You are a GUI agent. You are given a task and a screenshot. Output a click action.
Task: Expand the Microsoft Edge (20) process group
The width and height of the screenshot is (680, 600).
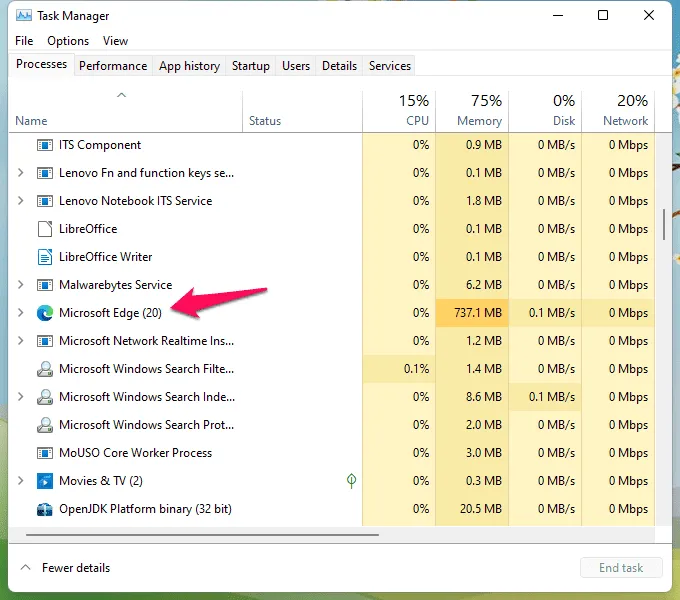tap(20, 312)
